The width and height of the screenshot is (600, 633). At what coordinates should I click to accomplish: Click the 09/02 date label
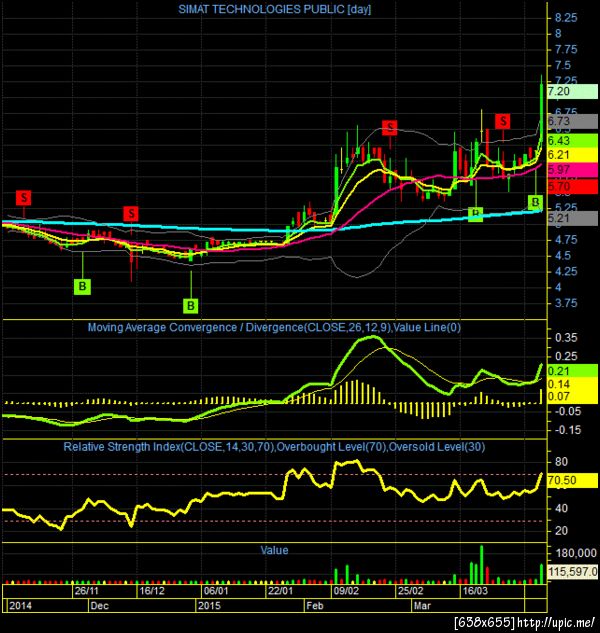click(346, 591)
